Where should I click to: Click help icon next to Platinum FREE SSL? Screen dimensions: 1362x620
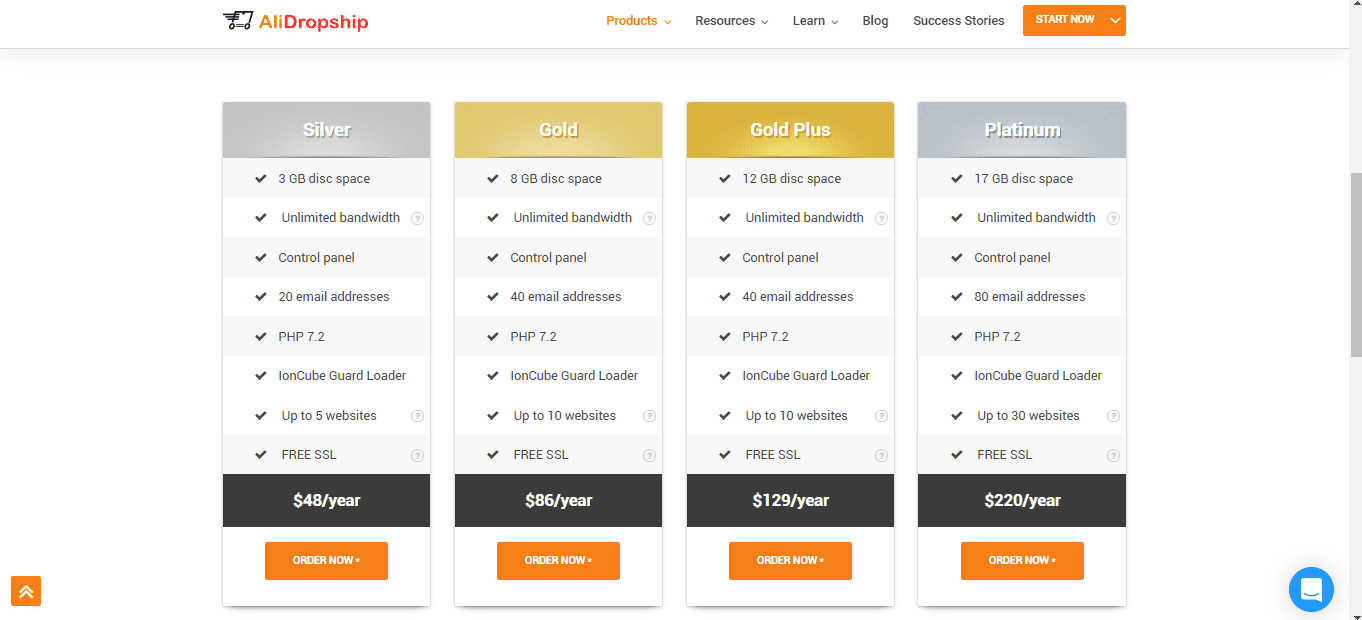[x=1113, y=455]
